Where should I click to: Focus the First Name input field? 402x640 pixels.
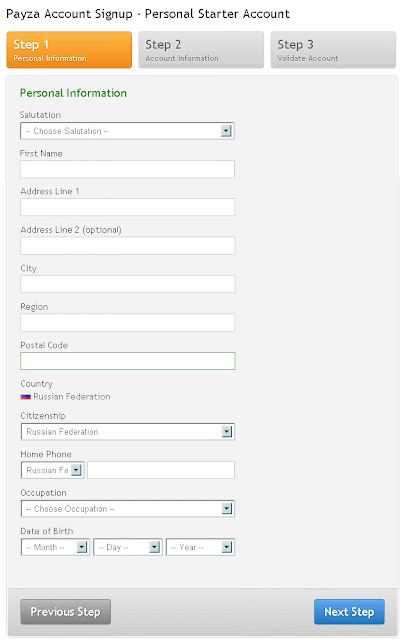127,169
